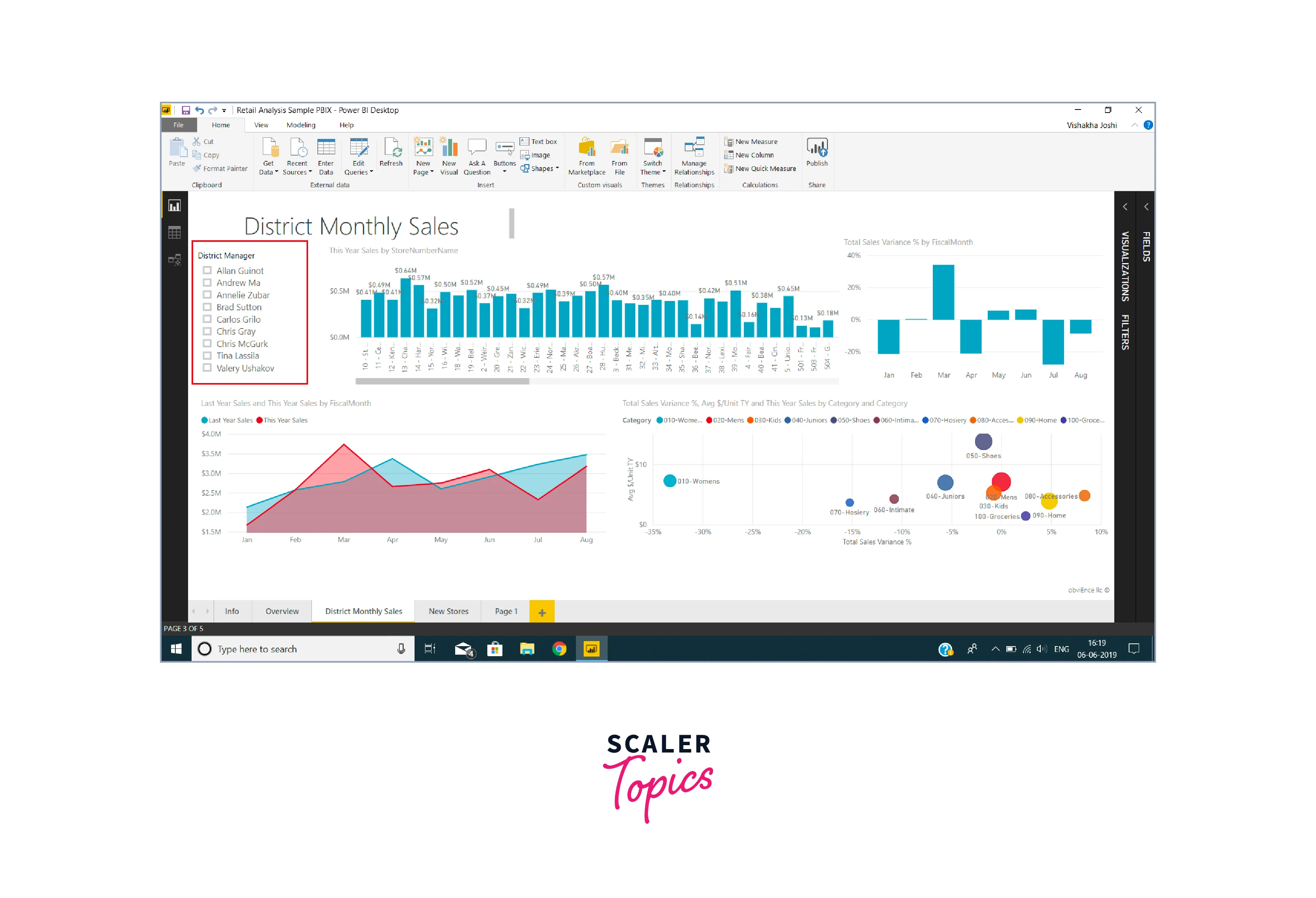Switch to the Modeling ribbon tab
Image resolution: width=1316 pixels, height=898 pixels.
301,125
